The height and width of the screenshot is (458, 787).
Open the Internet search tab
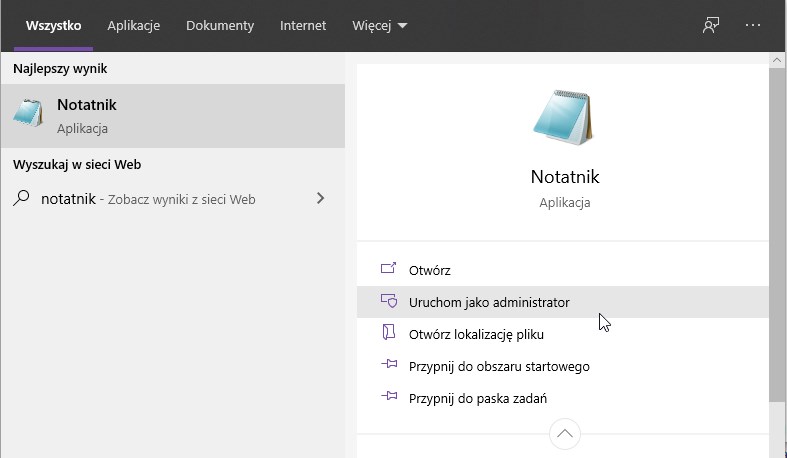coord(303,26)
